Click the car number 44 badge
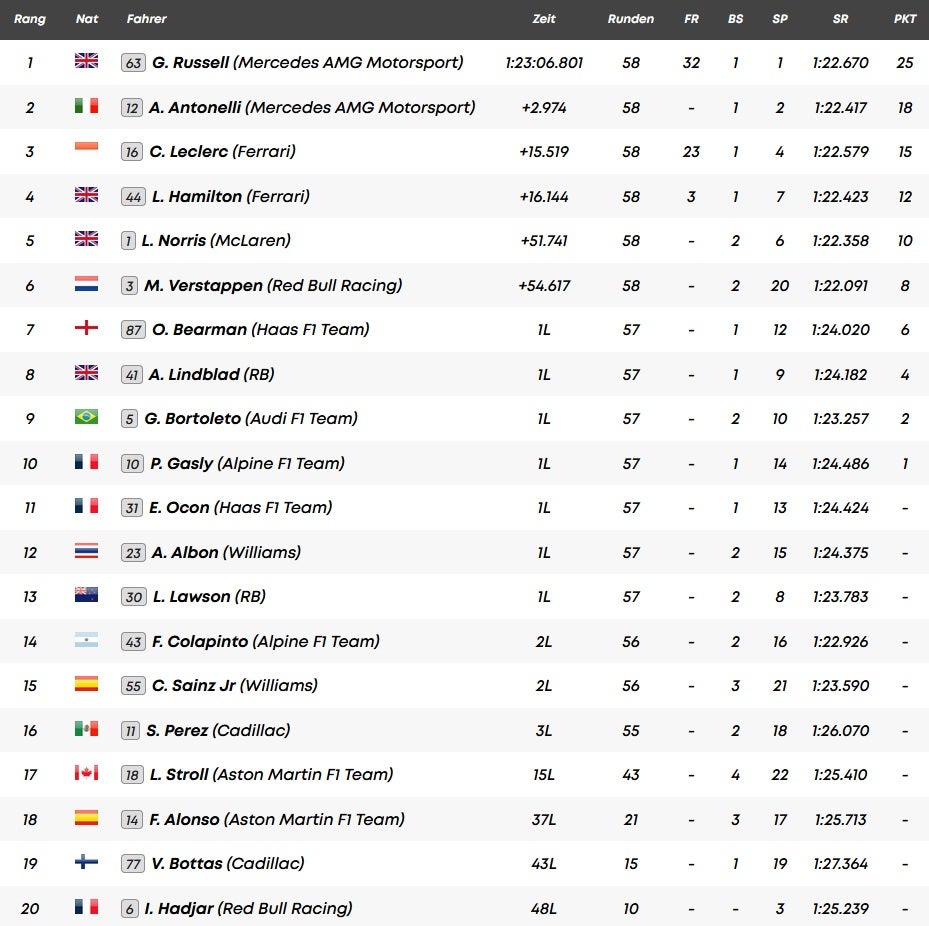Image resolution: width=929 pixels, height=926 pixels. (x=133, y=197)
